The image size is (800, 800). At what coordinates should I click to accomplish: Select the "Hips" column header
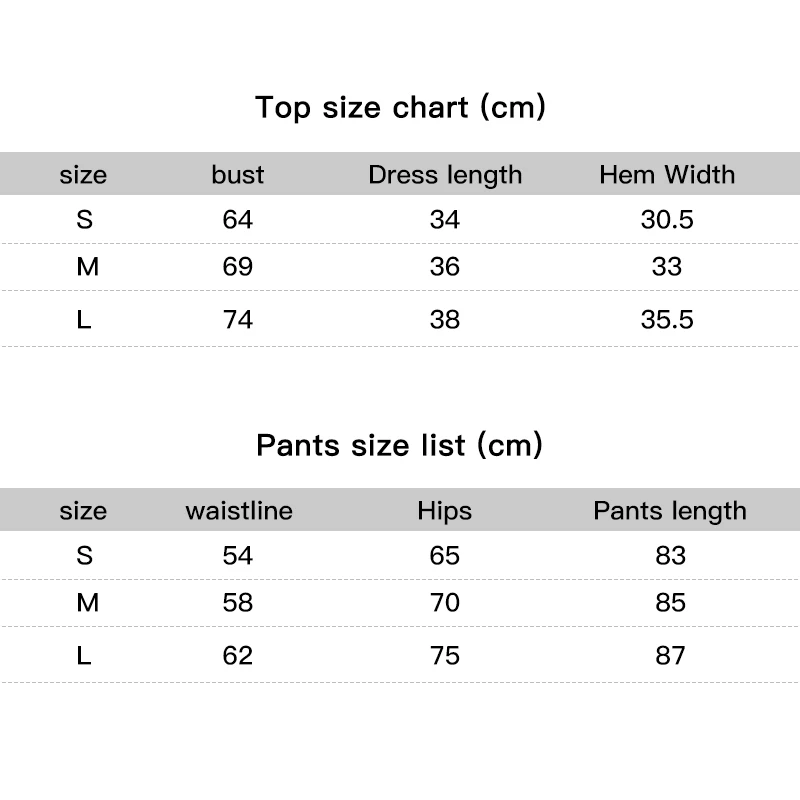click(x=444, y=511)
